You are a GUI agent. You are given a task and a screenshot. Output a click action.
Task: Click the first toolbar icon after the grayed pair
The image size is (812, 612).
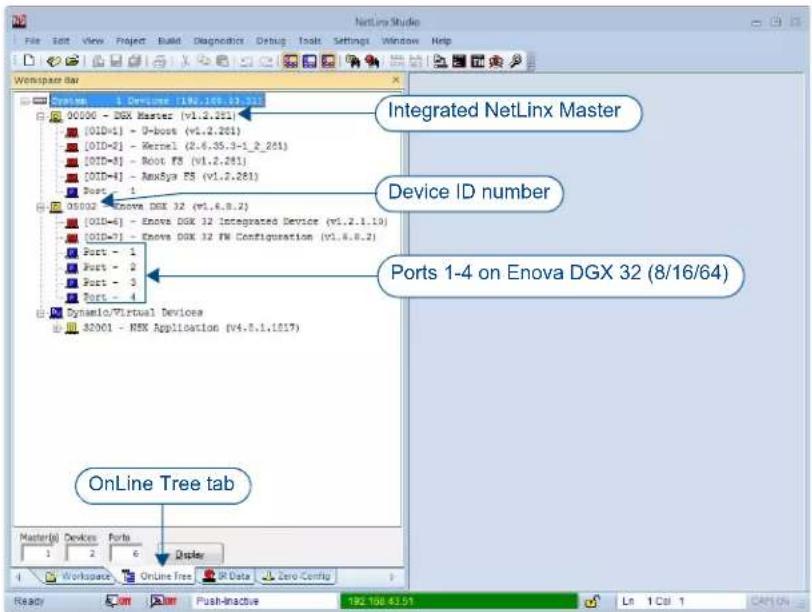point(441,62)
